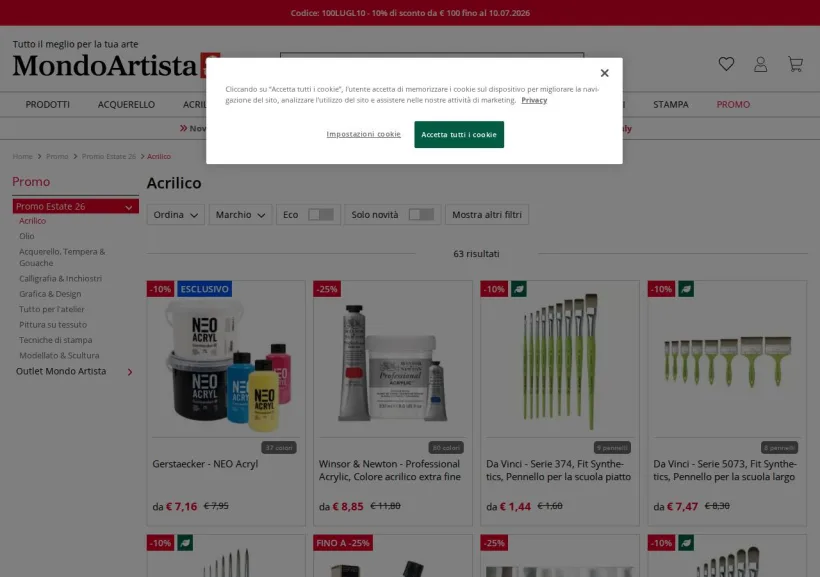Viewport: 820px width, 577px height.
Task: Click -10% badge on Gerstaecker NEO Acryl
Action: tap(161, 289)
